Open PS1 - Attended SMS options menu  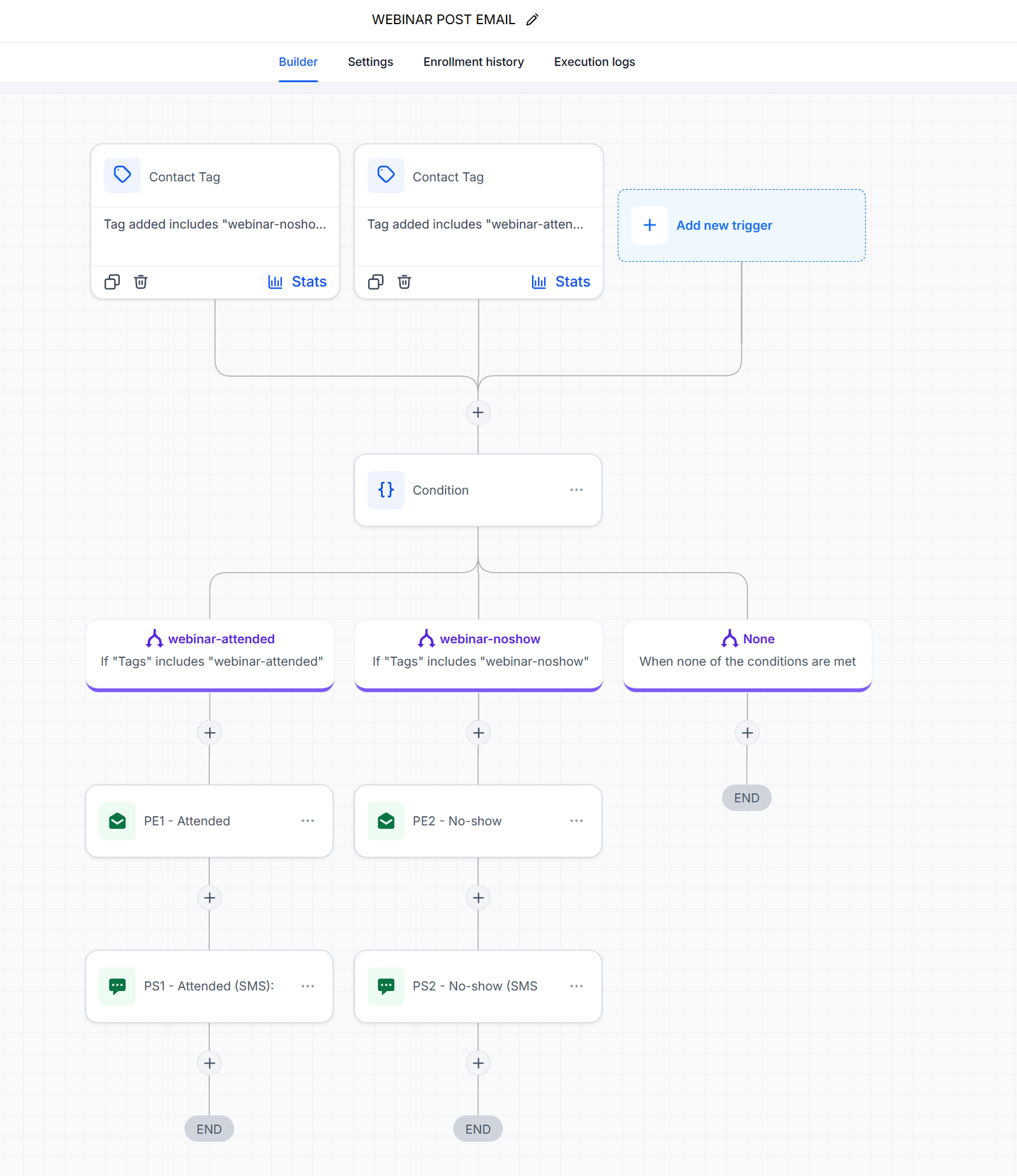point(308,986)
